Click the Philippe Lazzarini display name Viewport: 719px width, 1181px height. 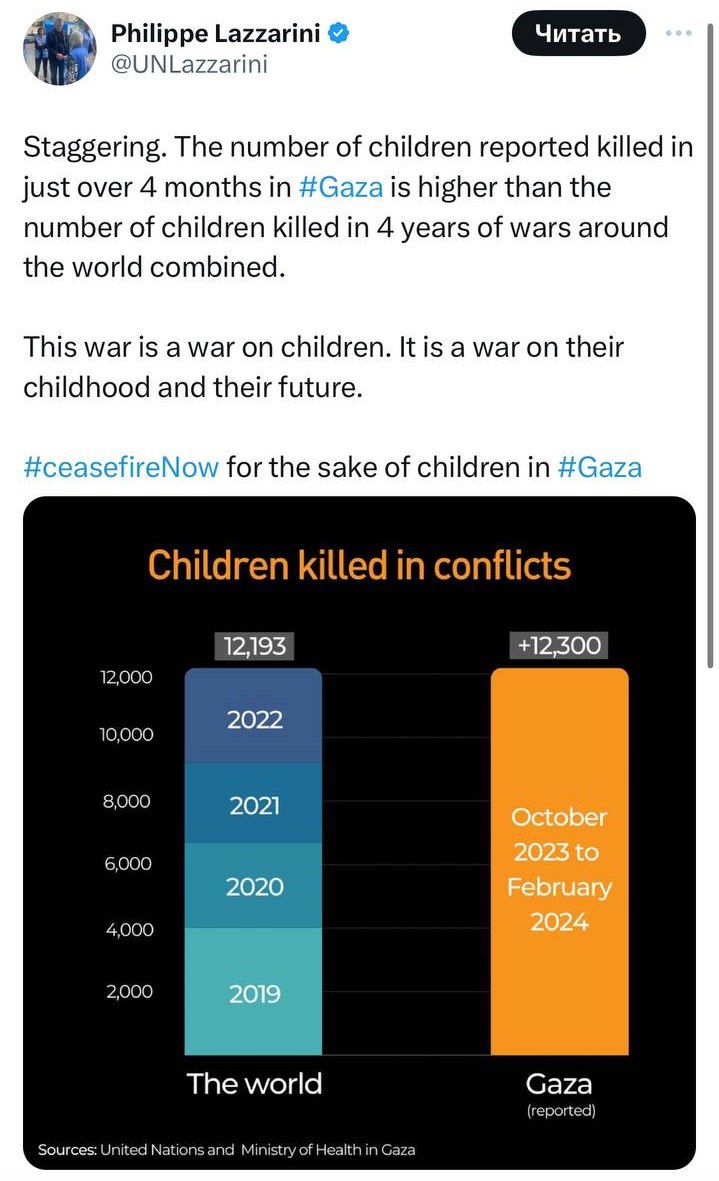tap(216, 34)
